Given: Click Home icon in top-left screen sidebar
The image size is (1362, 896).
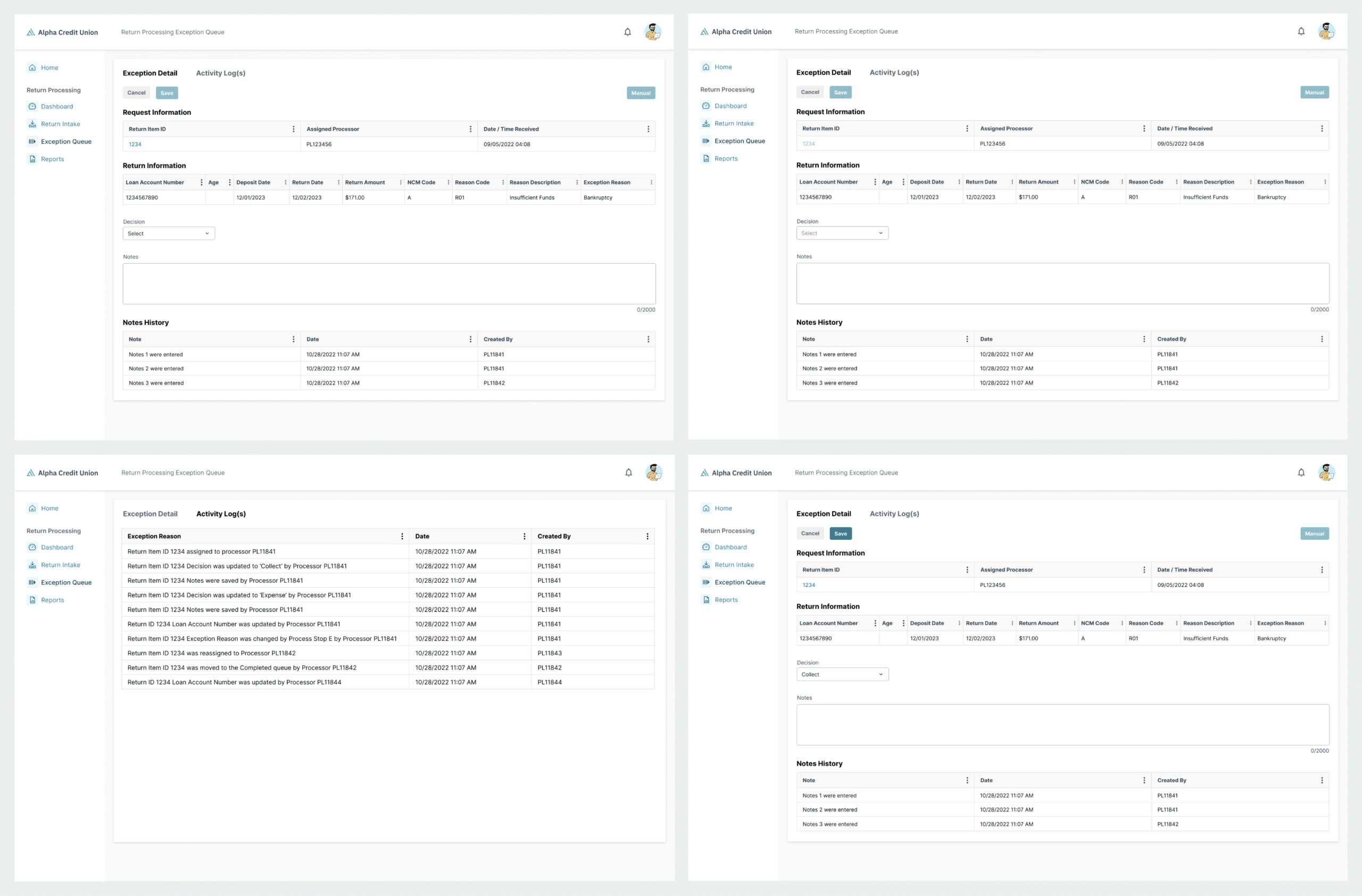Looking at the screenshot, I should coord(32,68).
